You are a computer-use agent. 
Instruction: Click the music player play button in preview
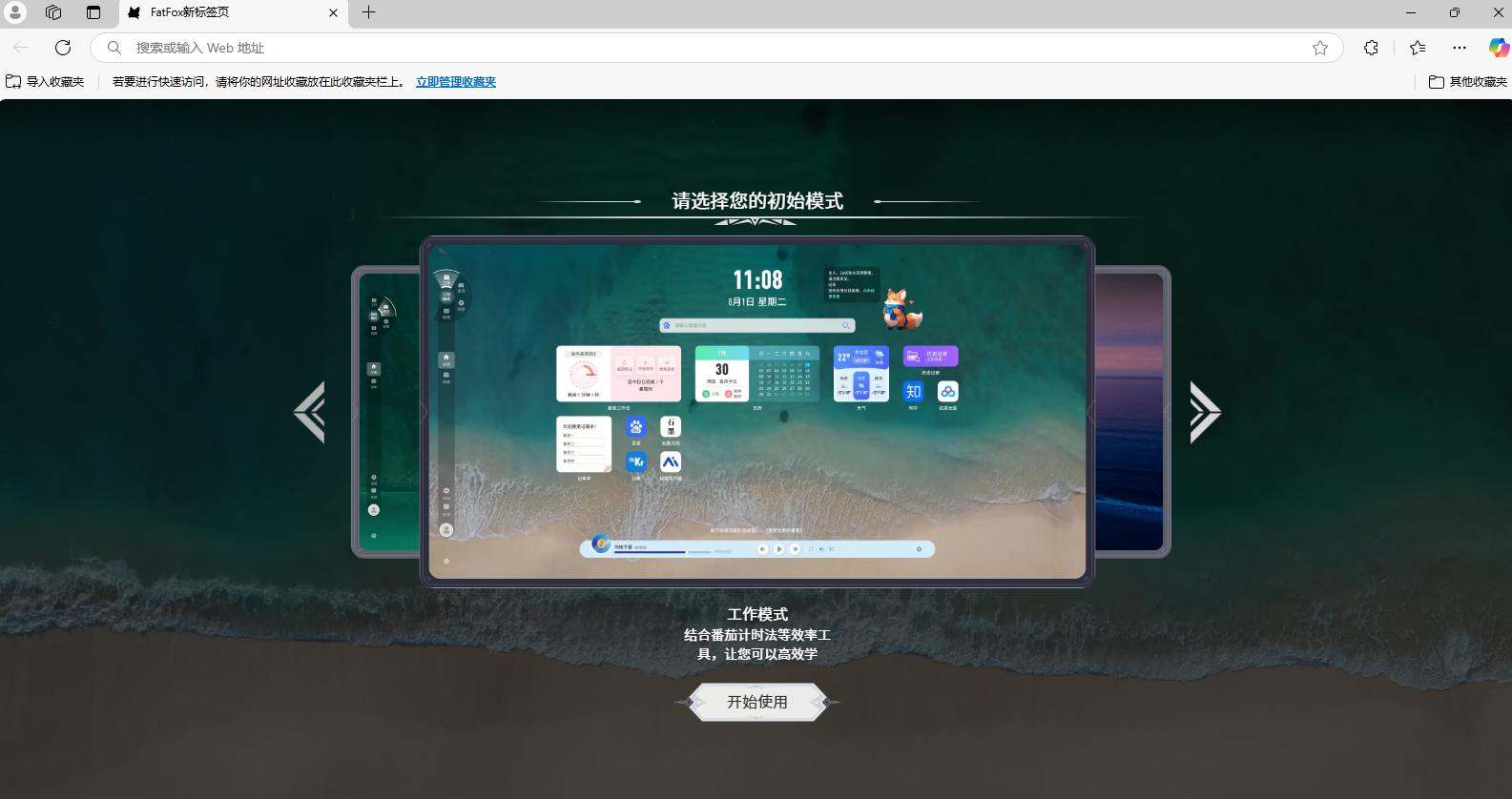click(778, 549)
